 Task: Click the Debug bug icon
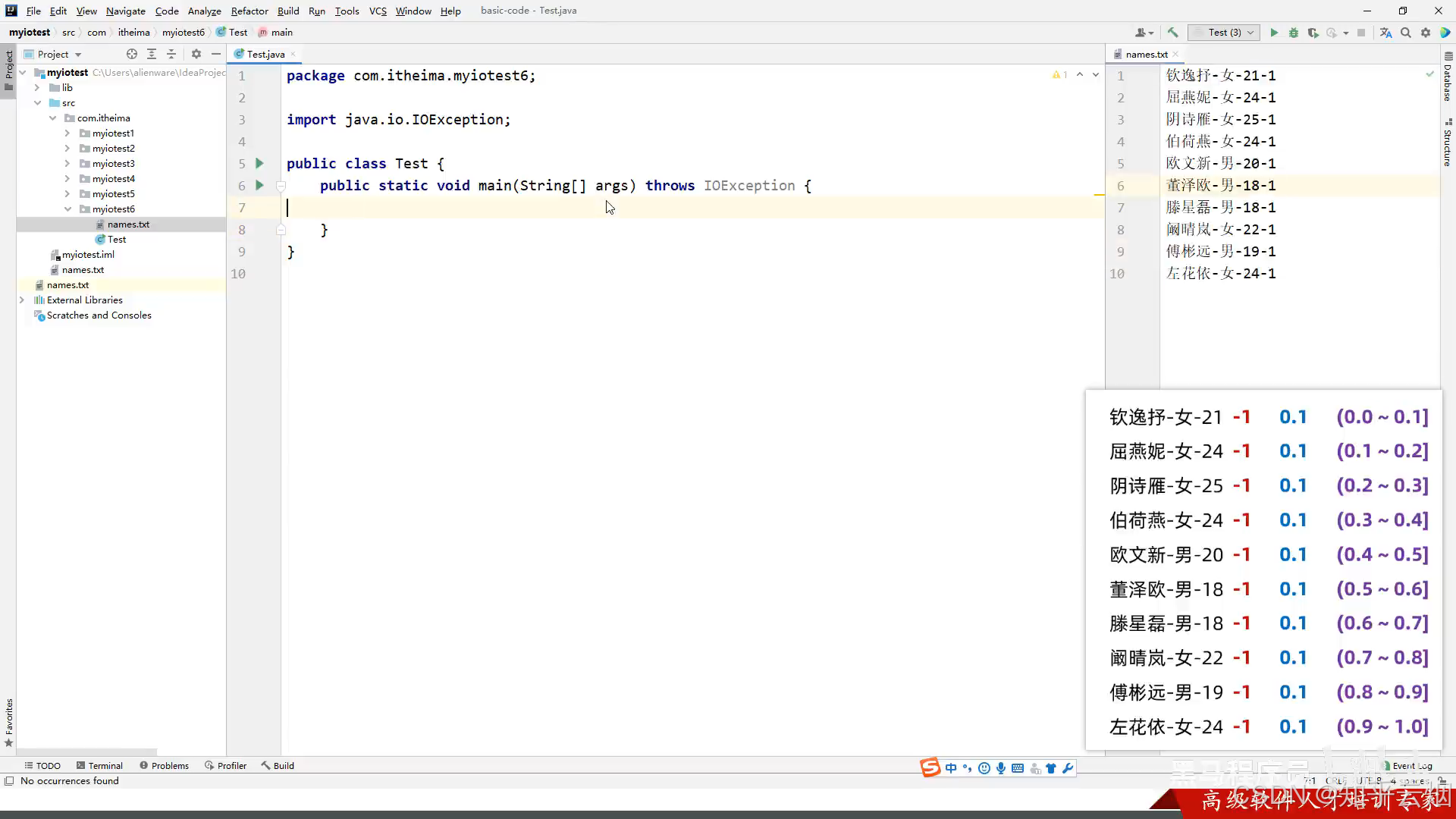pos(1294,33)
